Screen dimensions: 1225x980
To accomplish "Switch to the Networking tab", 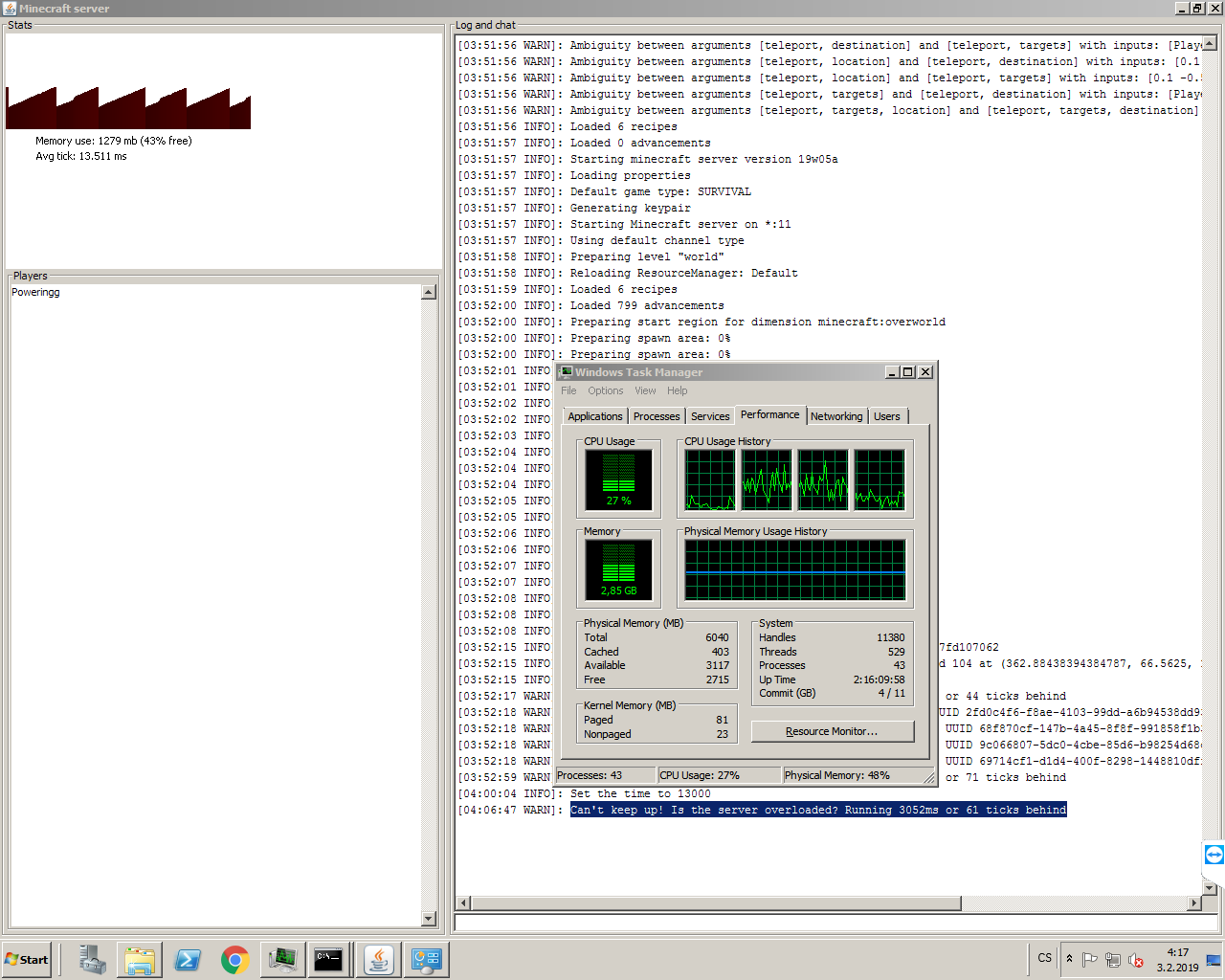I will click(x=835, y=416).
